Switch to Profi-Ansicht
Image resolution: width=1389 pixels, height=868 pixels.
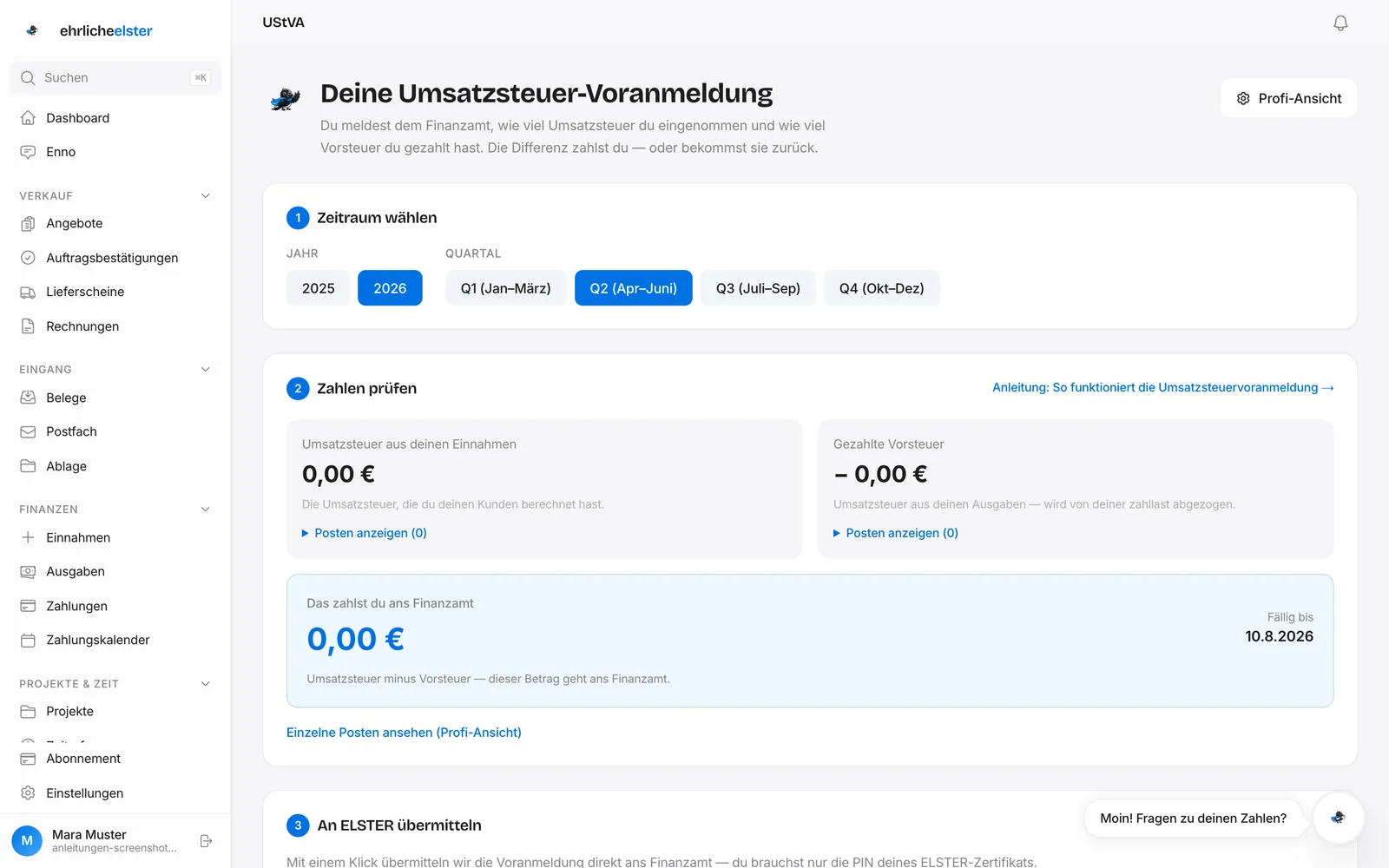click(1288, 98)
